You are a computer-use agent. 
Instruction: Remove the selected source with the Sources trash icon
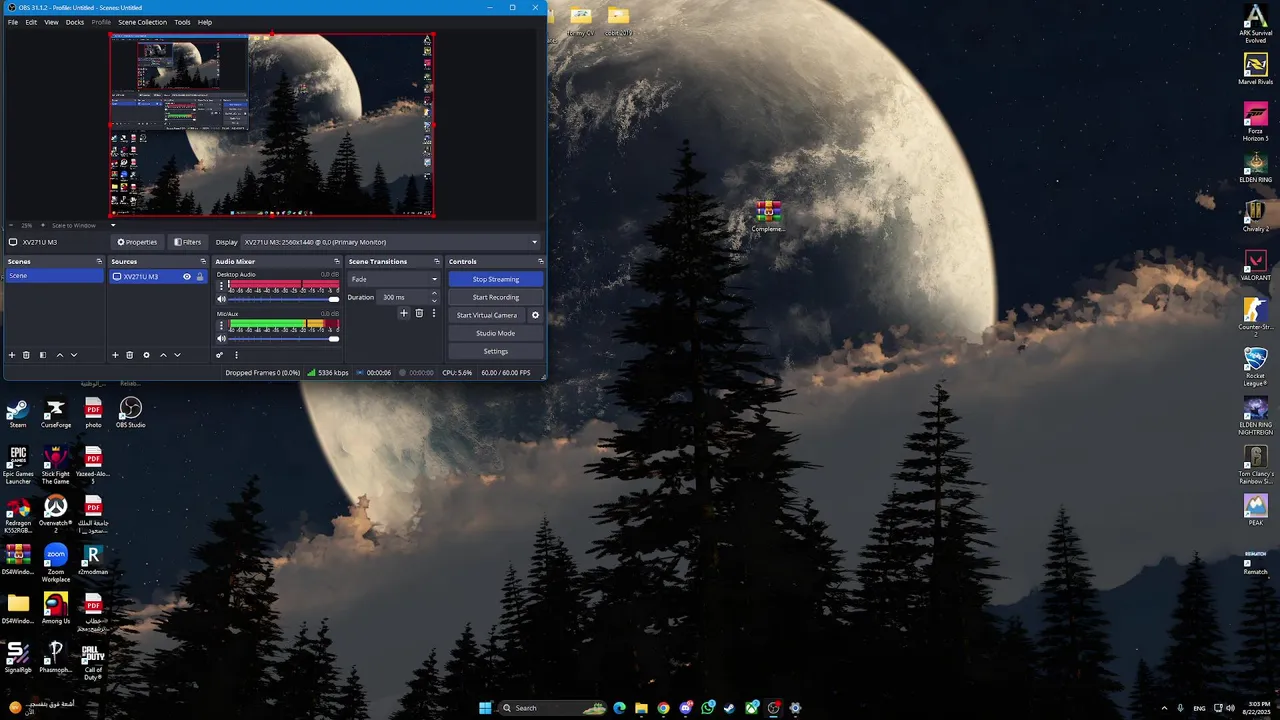click(x=129, y=355)
